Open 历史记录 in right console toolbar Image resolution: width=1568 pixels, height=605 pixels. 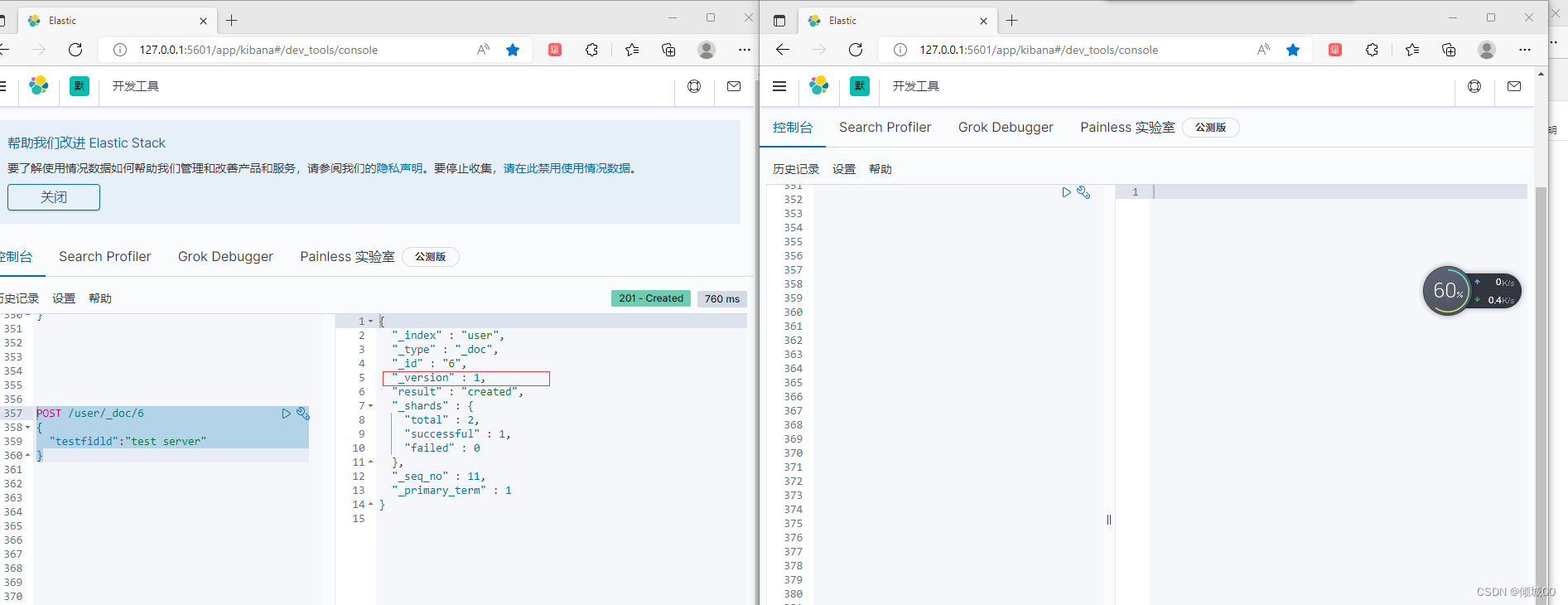(796, 169)
